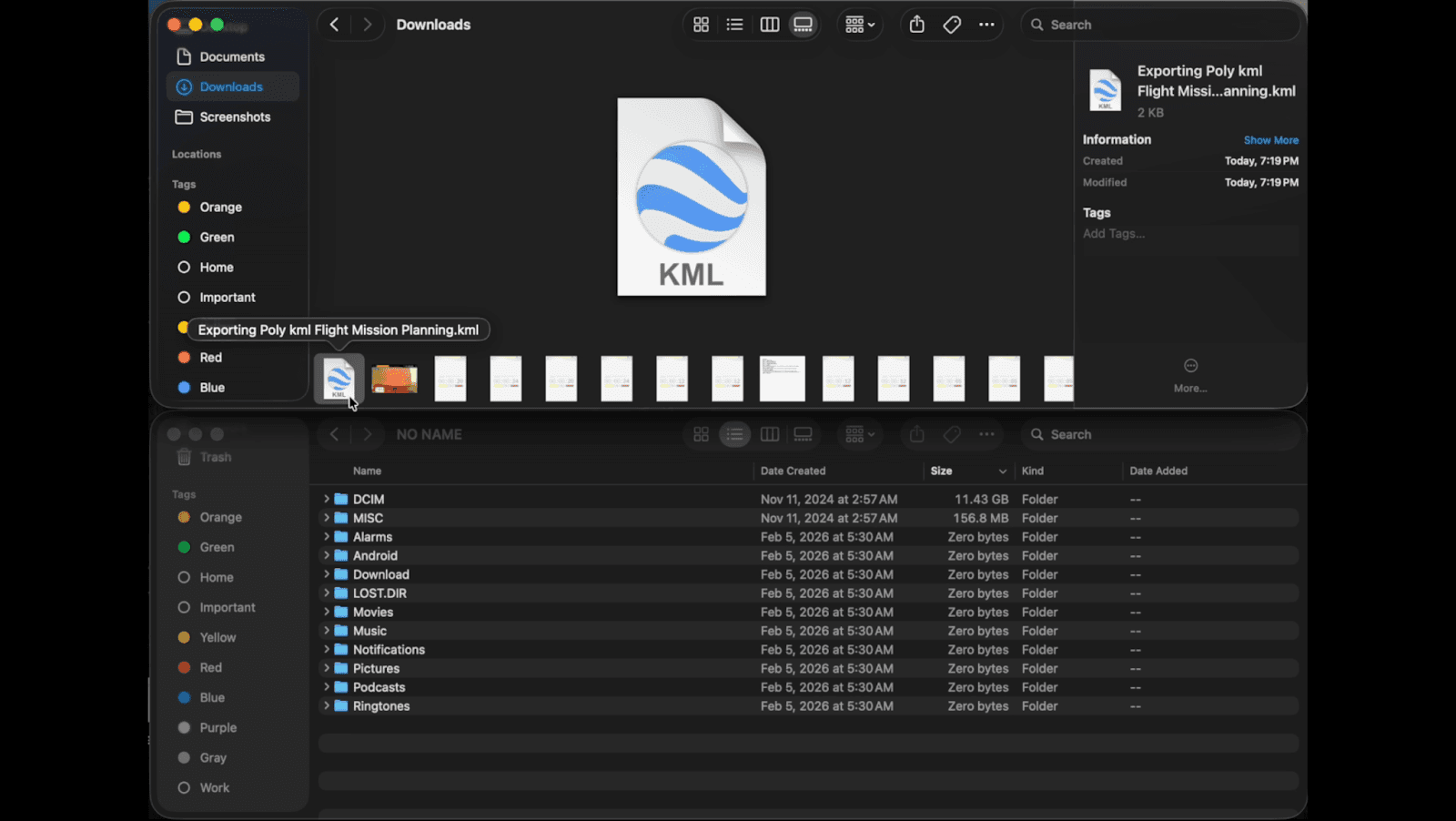
Task: Select the Pictures folder row
Action: pos(808,668)
